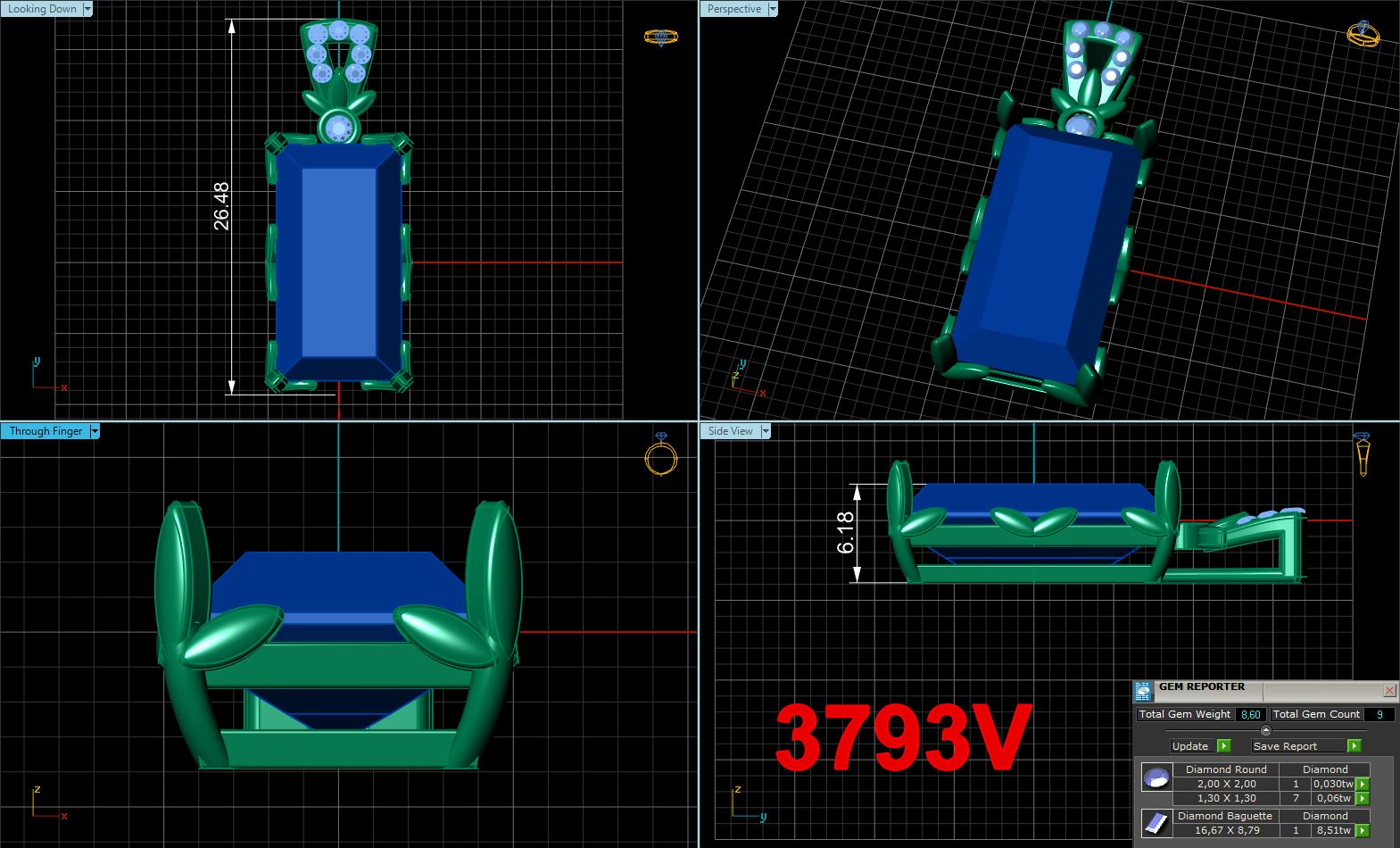Select the Through Finger viewport label
Screen dimensions: 1400x848
click(46, 431)
